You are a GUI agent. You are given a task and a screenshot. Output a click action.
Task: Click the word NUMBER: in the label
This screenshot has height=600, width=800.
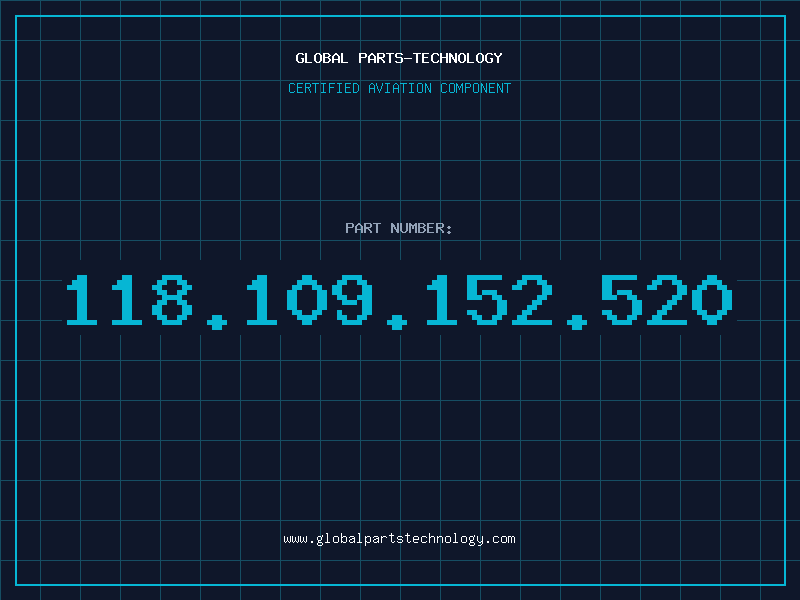tap(421, 228)
